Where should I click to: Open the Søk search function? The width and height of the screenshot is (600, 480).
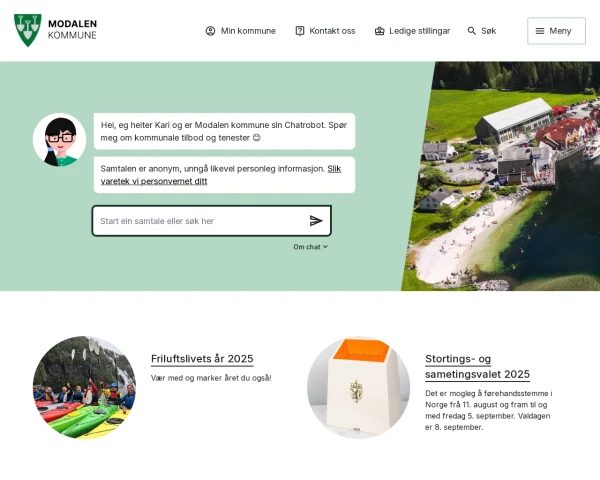(x=482, y=31)
